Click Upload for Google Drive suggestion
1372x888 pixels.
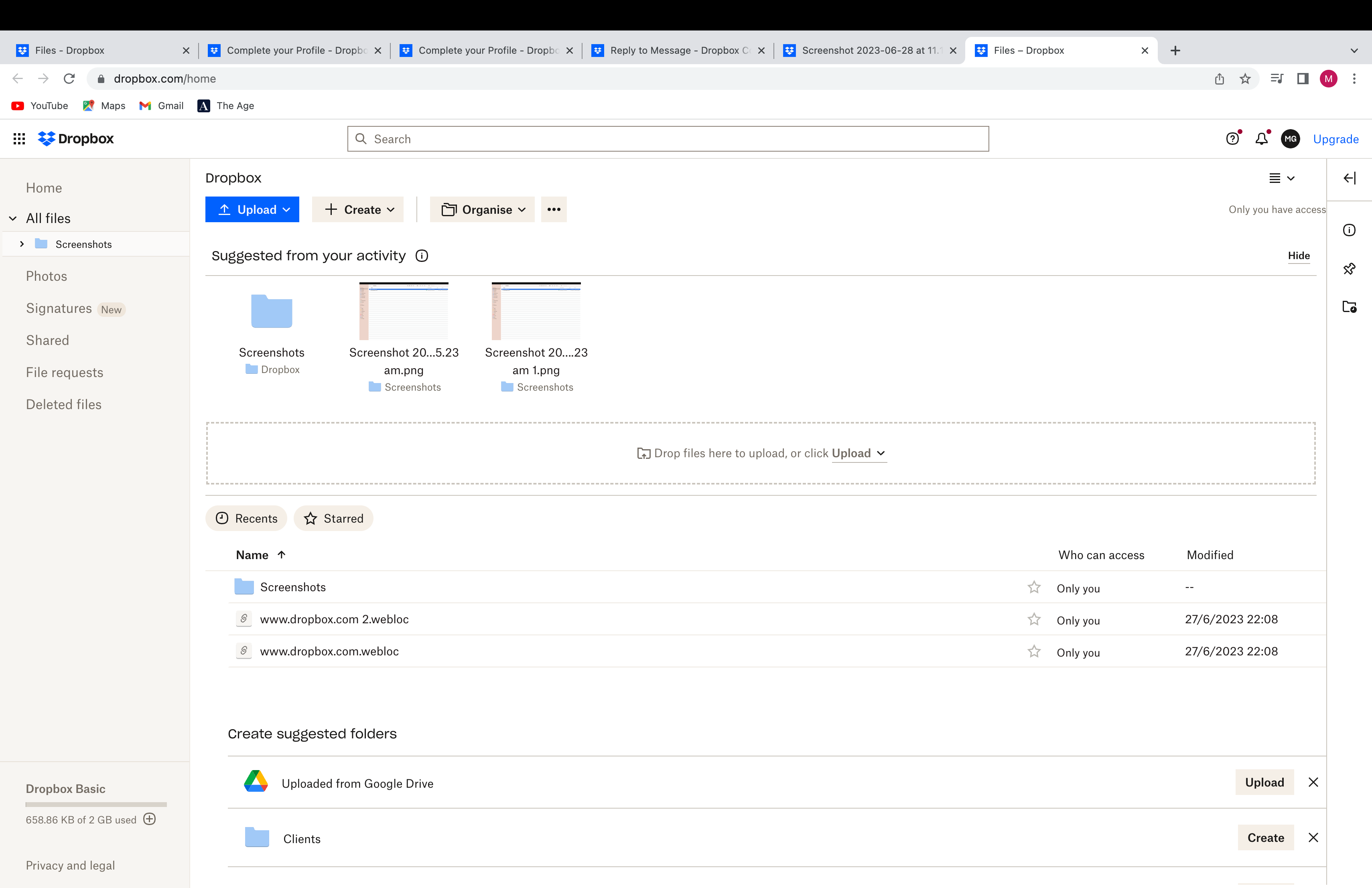(1264, 782)
